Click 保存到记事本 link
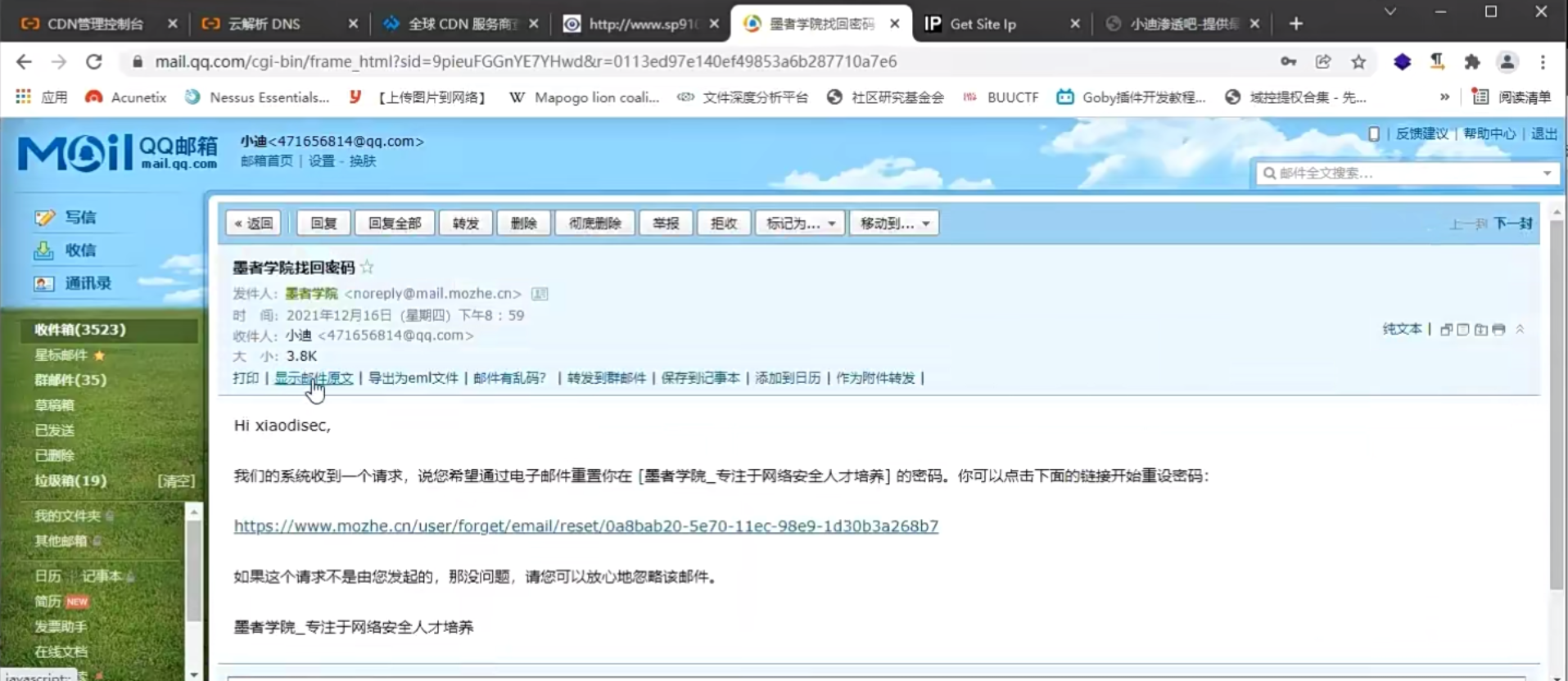 point(700,378)
